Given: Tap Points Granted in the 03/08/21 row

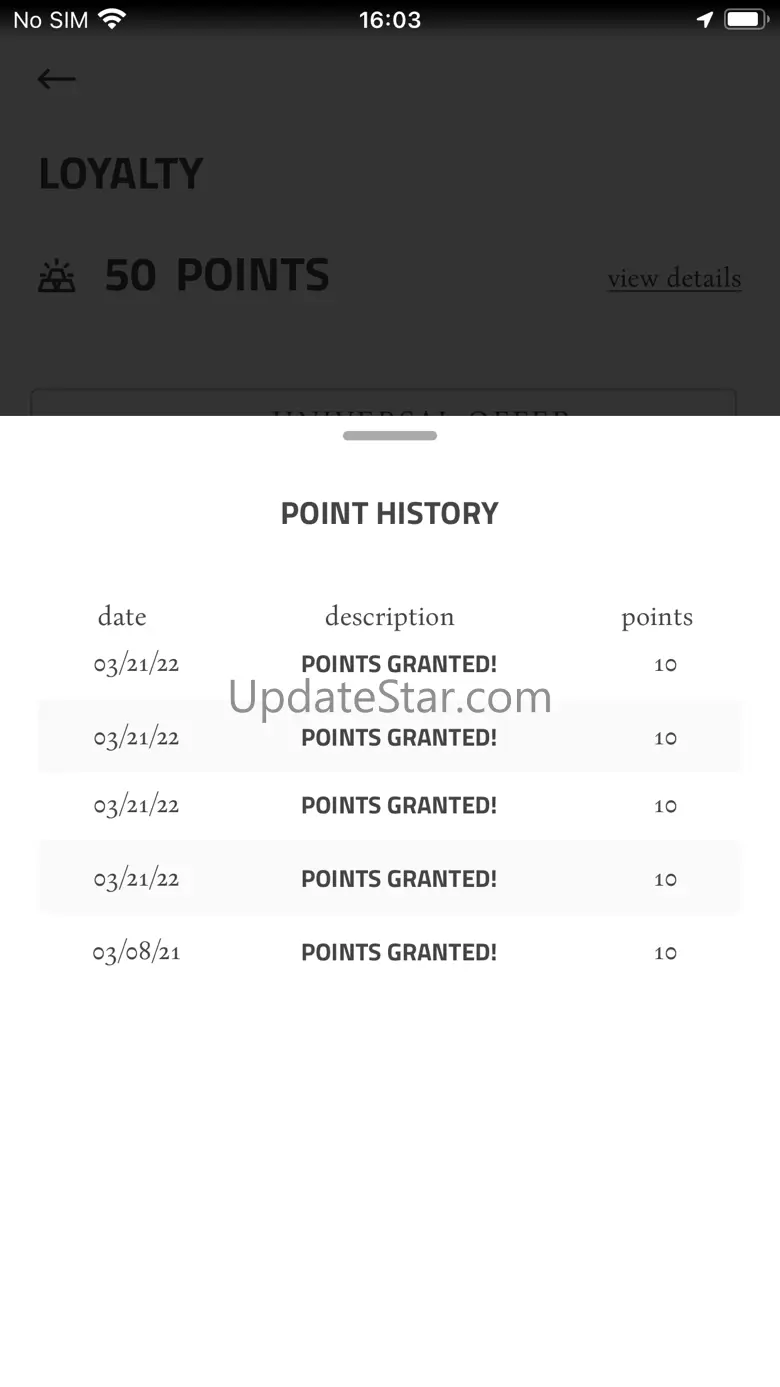Looking at the screenshot, I should click(399, 952).
